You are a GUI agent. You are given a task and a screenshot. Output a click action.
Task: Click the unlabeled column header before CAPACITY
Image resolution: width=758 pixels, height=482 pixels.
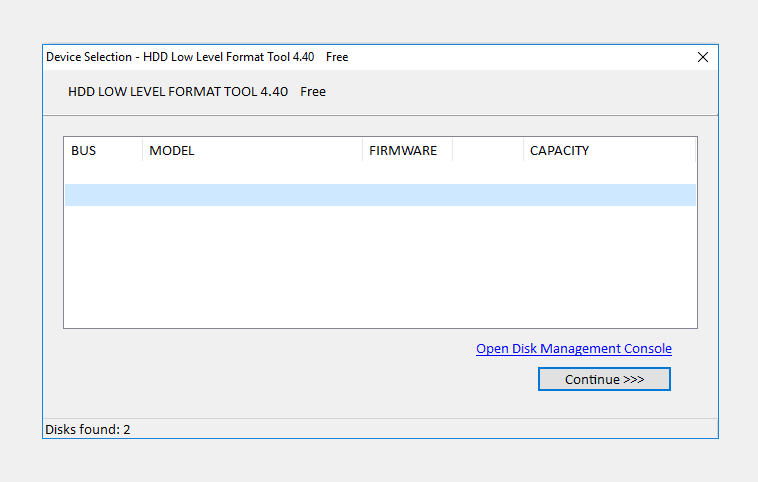point(488,150)
